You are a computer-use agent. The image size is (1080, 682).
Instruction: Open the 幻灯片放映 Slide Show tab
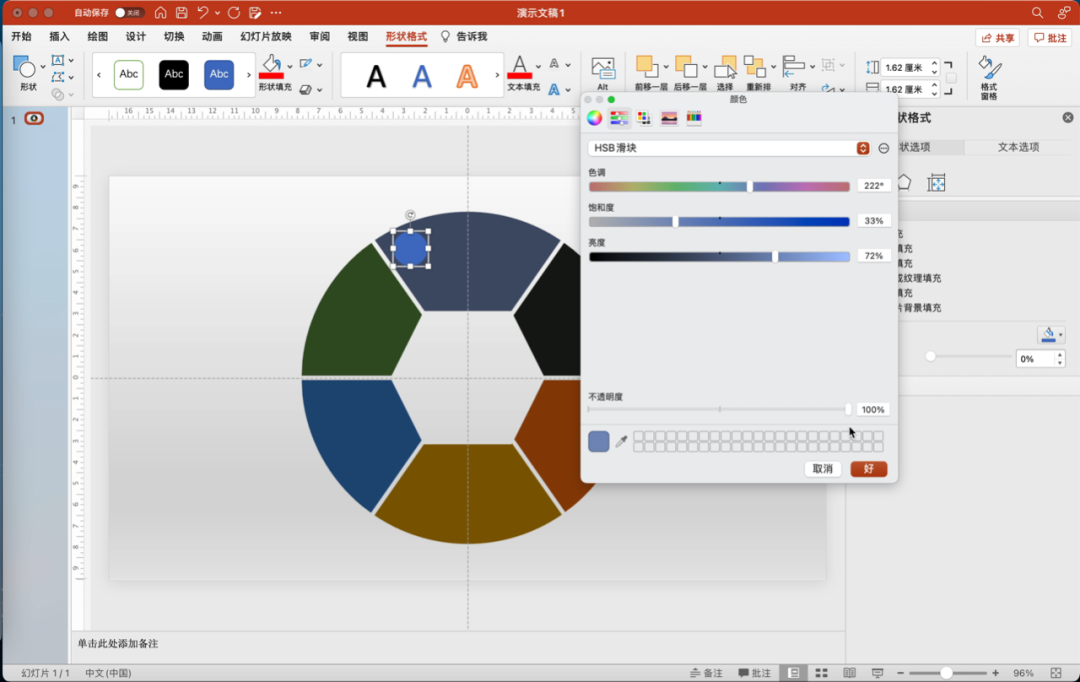pos(266,37)
